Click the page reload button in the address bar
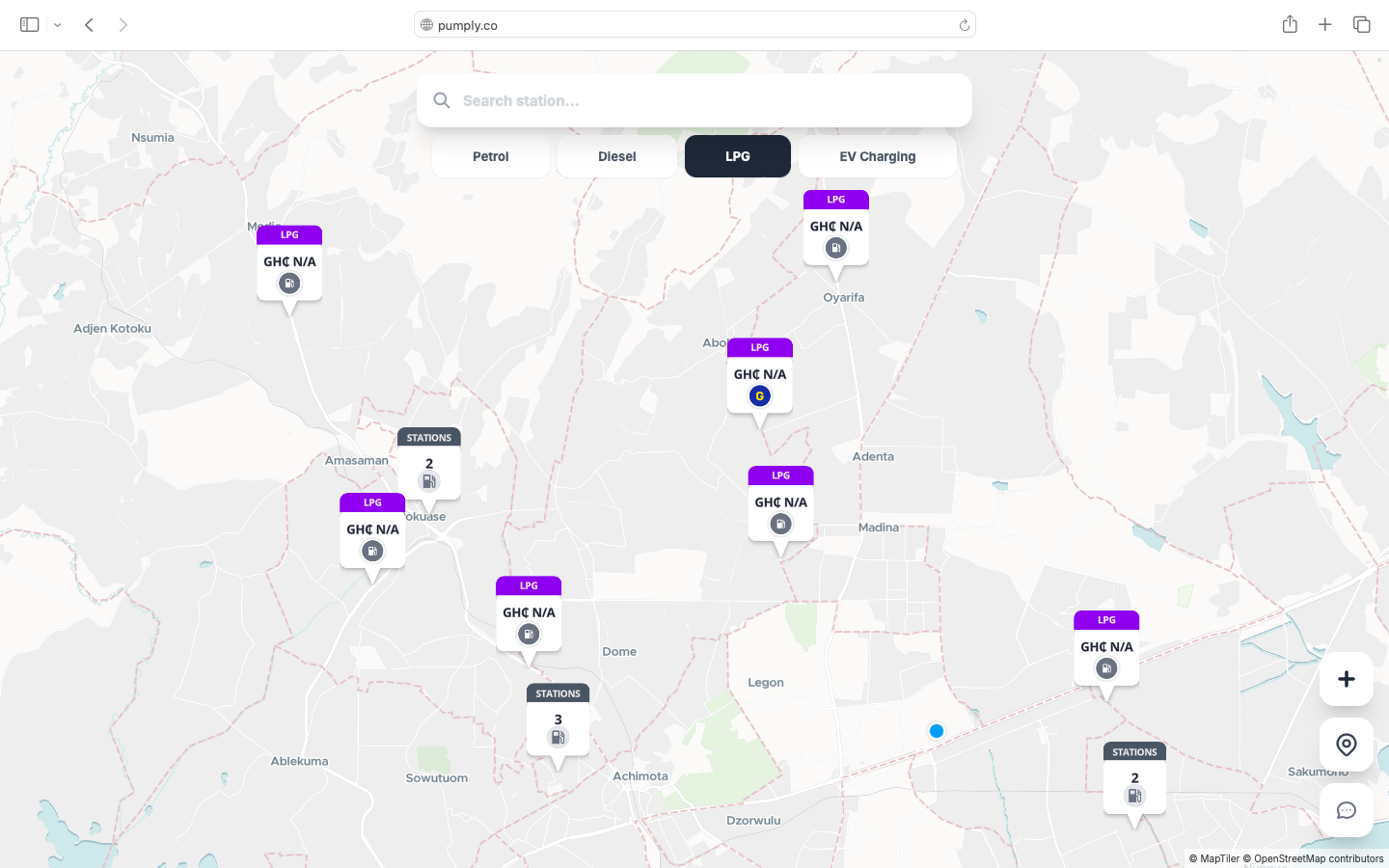The height and width of the screenshot is (868, 1389). click(x=965, y=24)
